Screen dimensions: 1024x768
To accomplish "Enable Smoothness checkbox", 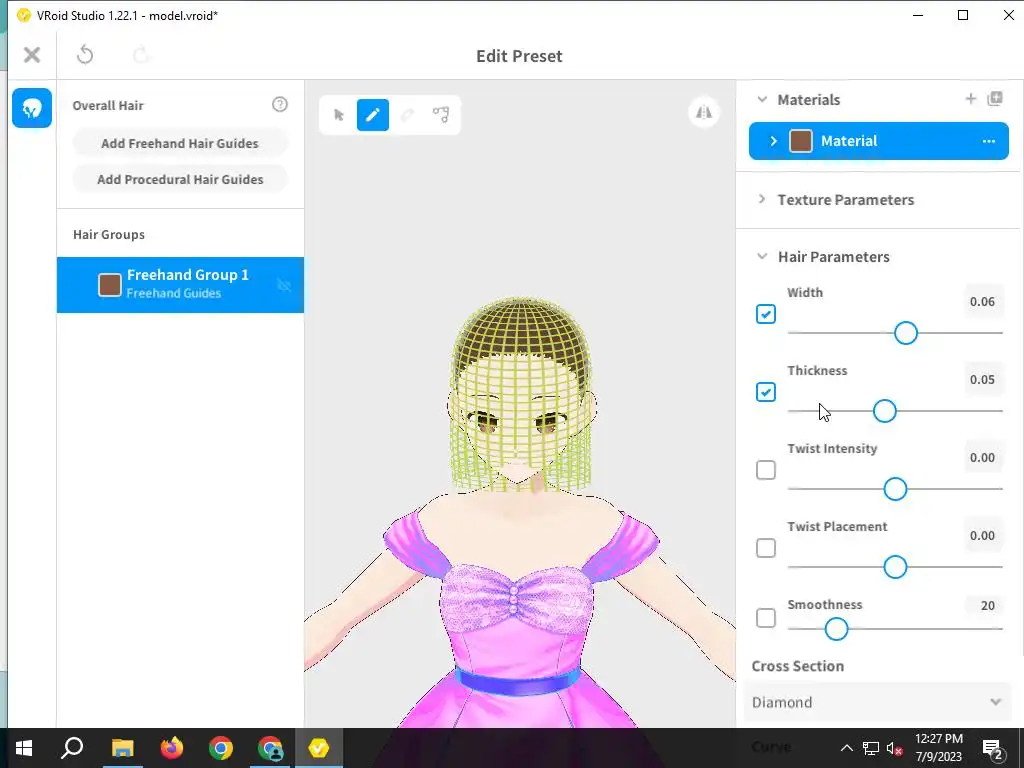I will 765,618.
